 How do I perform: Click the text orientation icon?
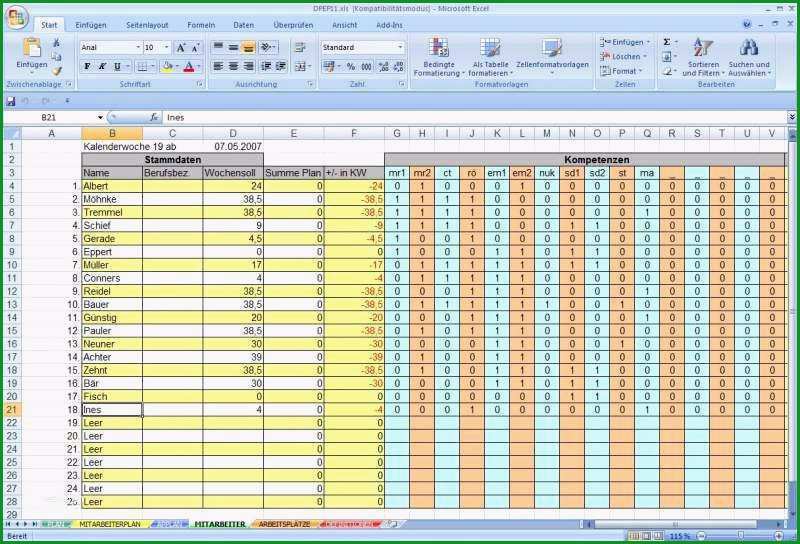click(x=267, y=47)
